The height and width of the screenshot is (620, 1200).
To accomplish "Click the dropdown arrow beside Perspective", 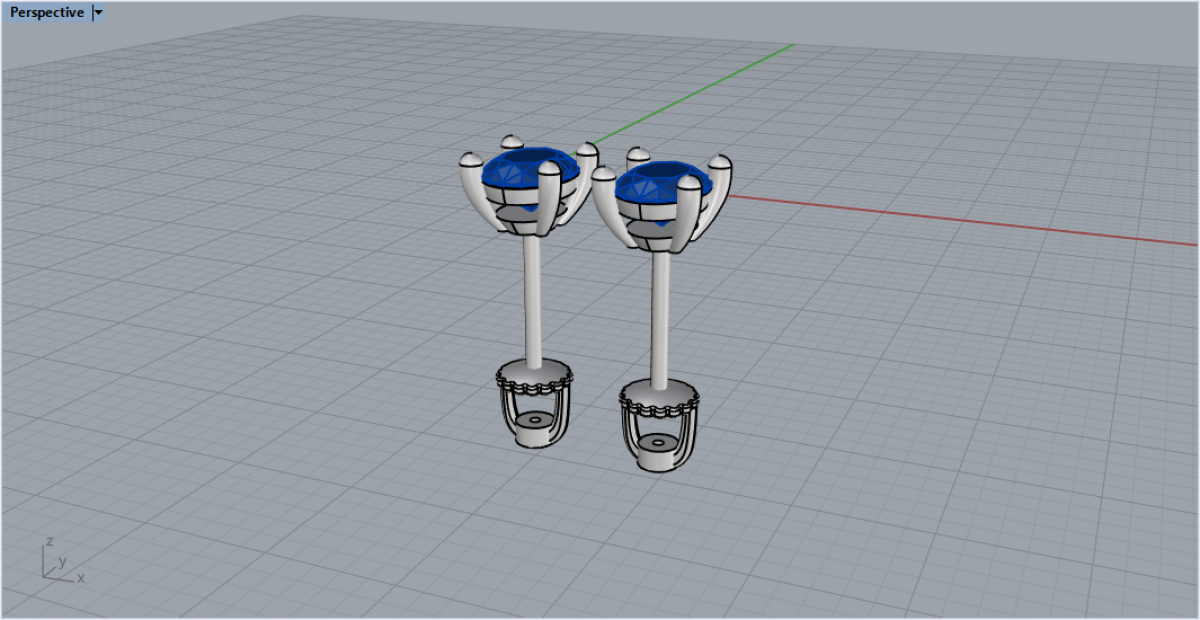I will tap(98, 13).
